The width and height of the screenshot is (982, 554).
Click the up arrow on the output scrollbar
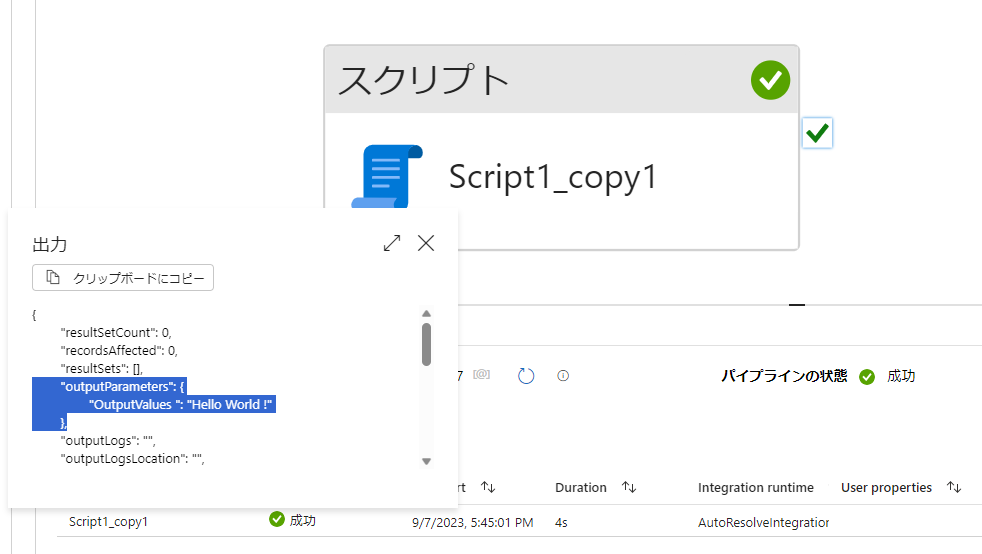point(426,314)
